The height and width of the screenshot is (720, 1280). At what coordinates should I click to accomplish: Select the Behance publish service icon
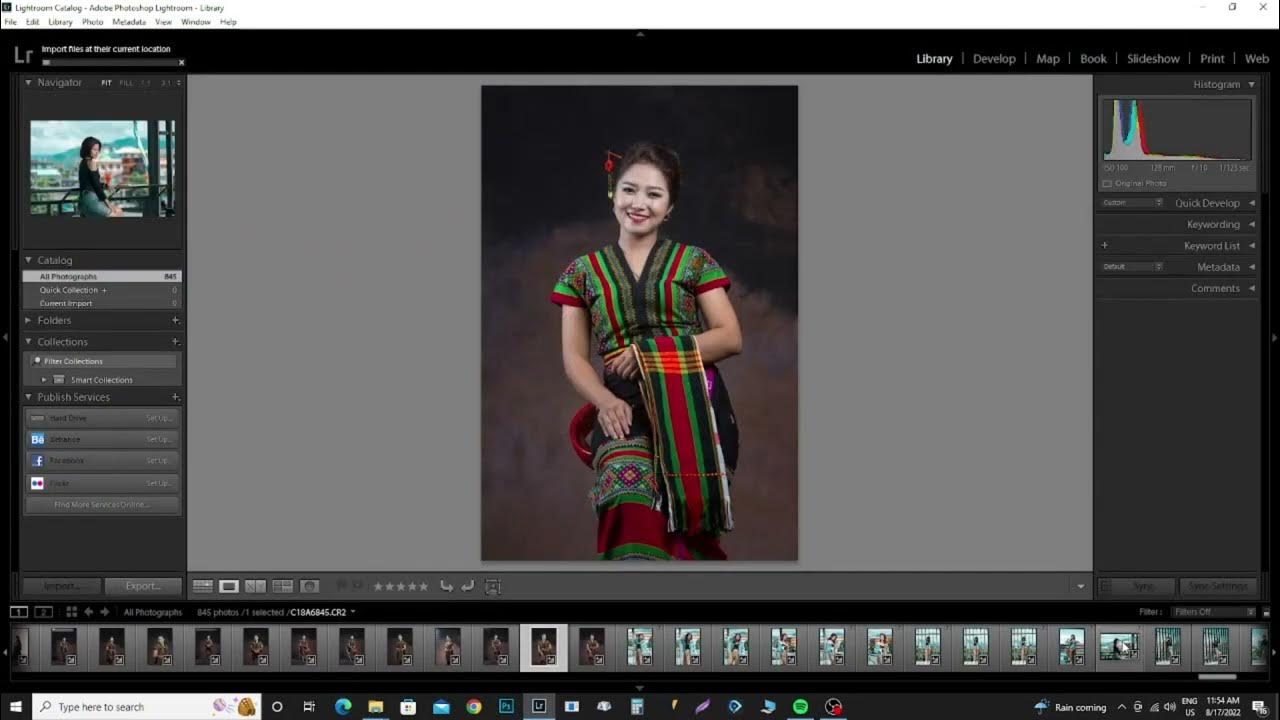tap(37, 439)
